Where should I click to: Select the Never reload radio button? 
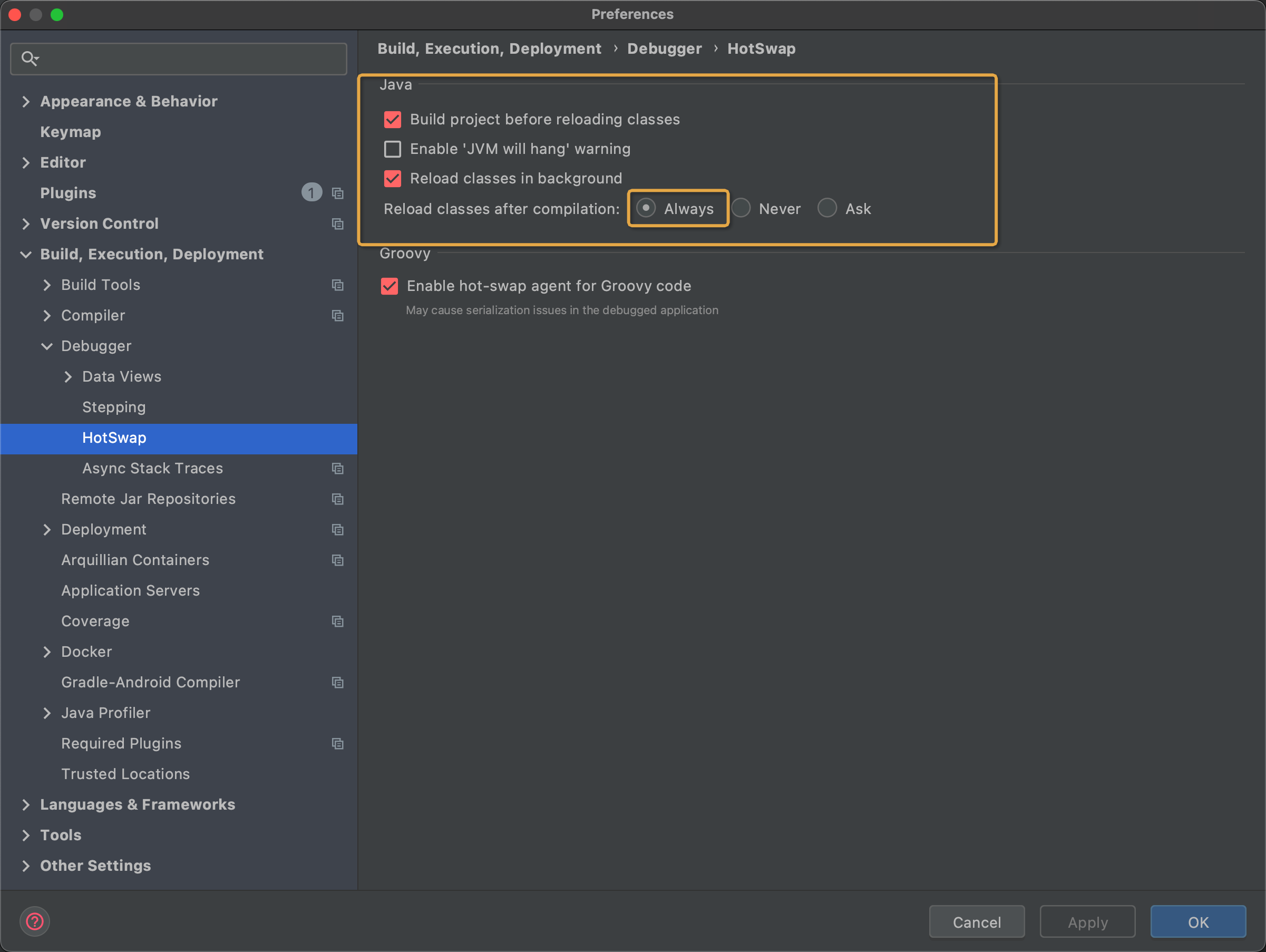coord(741,208)
